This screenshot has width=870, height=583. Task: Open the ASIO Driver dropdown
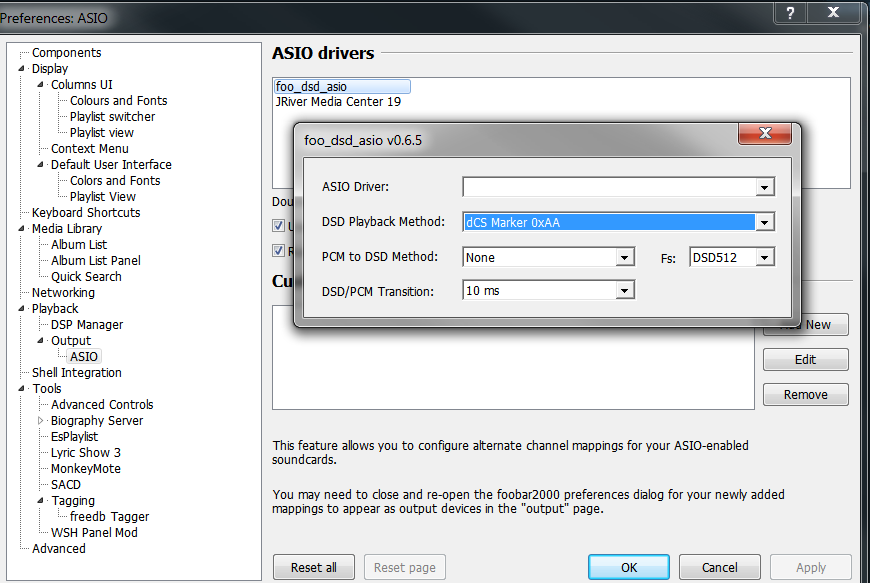(x=765, y=187)
